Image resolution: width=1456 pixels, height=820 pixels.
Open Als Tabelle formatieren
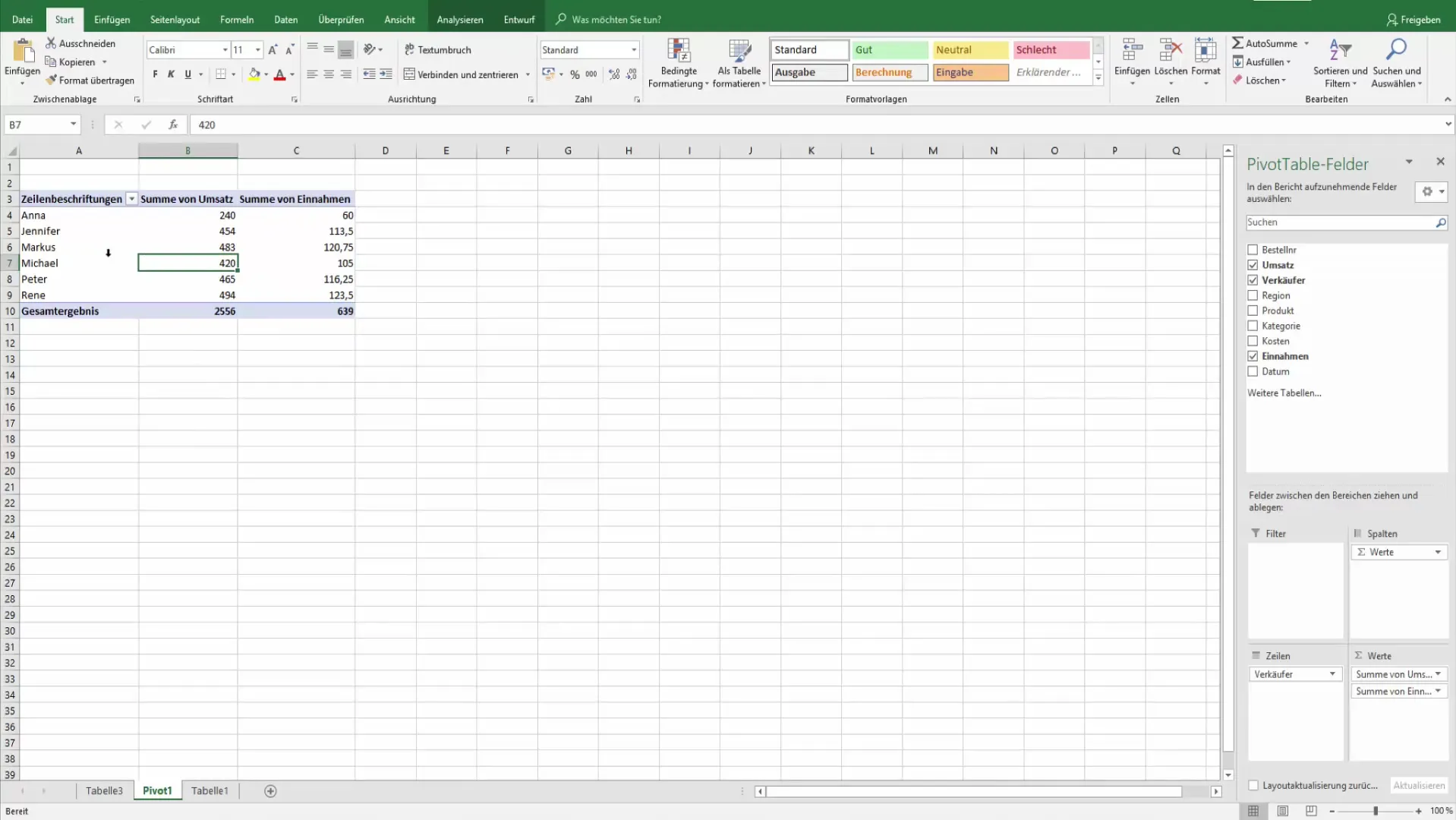739,63
